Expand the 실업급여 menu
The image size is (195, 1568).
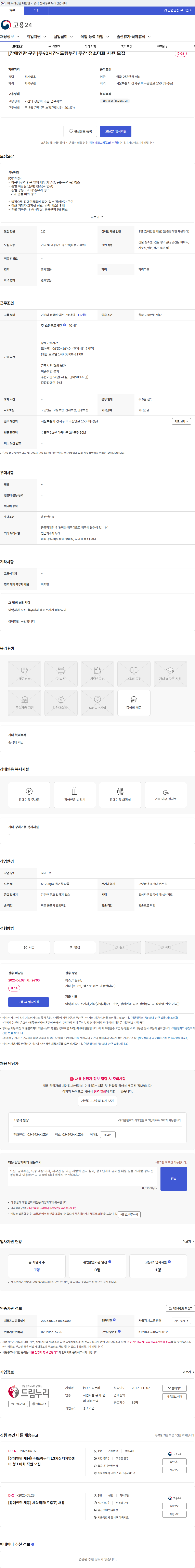pyautogui.click(x=63, y=36)
